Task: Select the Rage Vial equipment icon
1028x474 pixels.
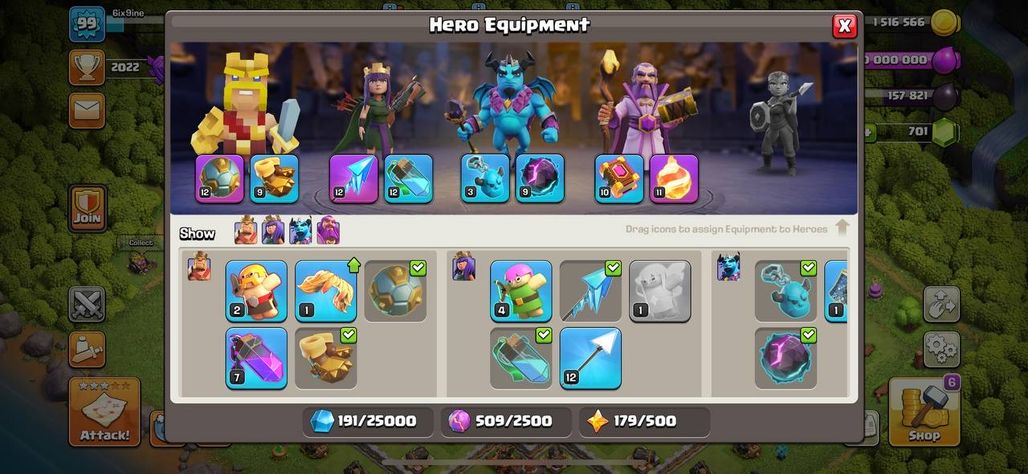Action: pos(256,358)
